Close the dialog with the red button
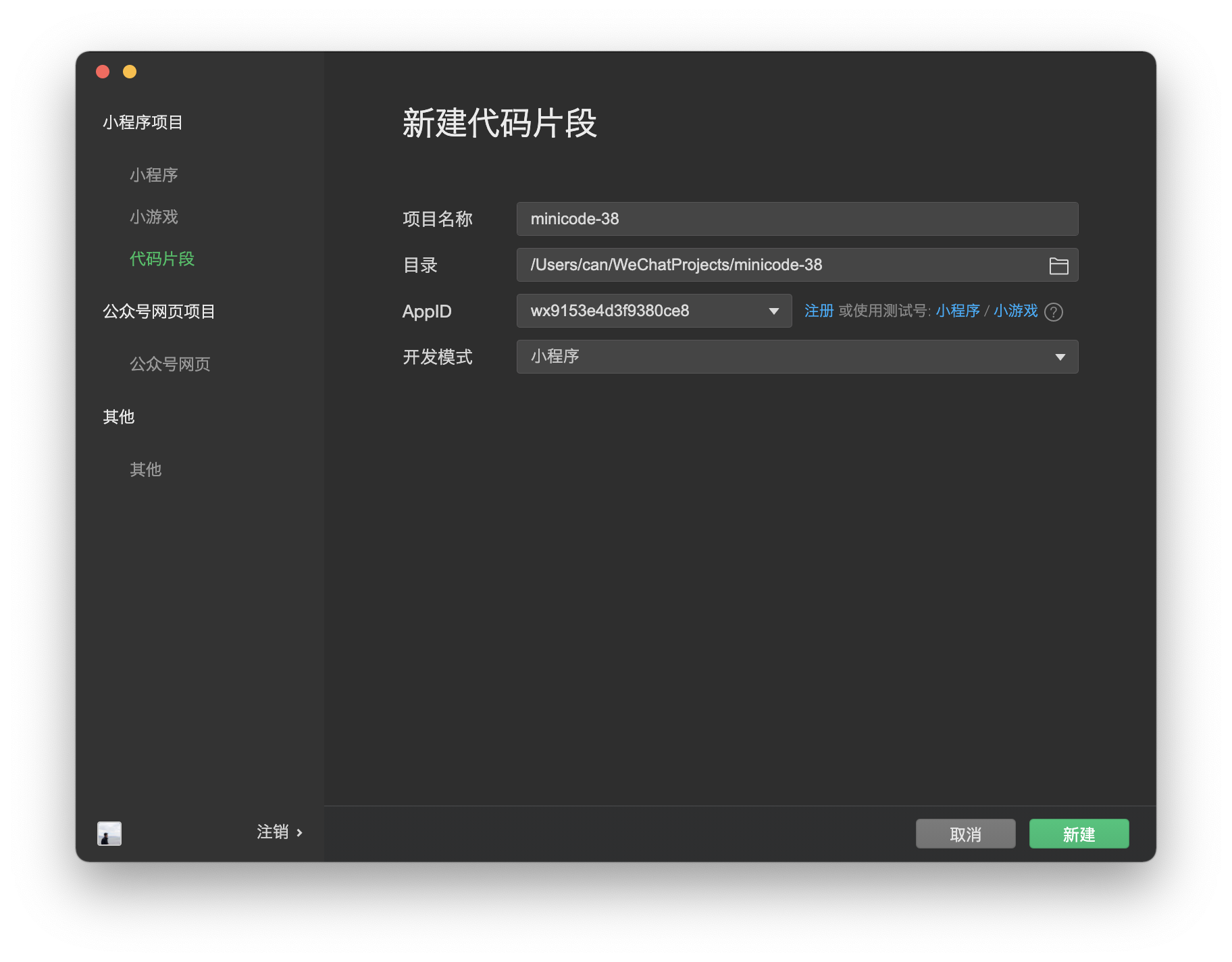The width and height of the screenshot is (1232, 962). click(103, 72)
